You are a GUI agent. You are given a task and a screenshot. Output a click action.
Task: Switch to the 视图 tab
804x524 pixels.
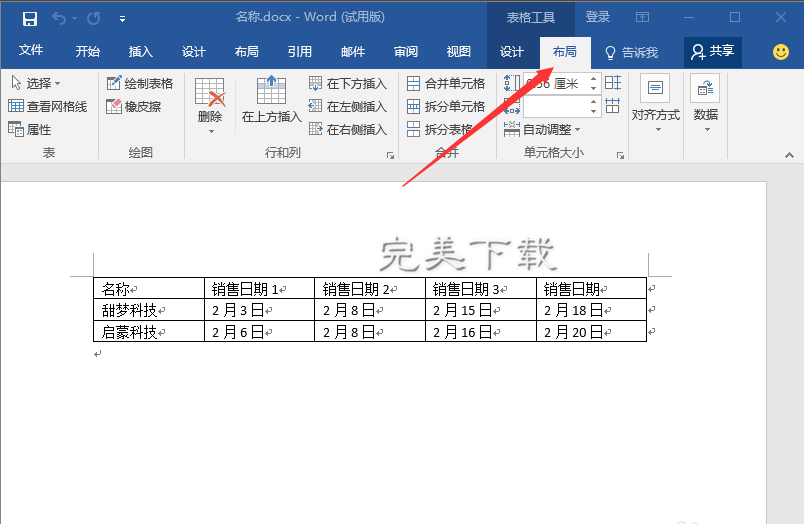tap(459, 52)
